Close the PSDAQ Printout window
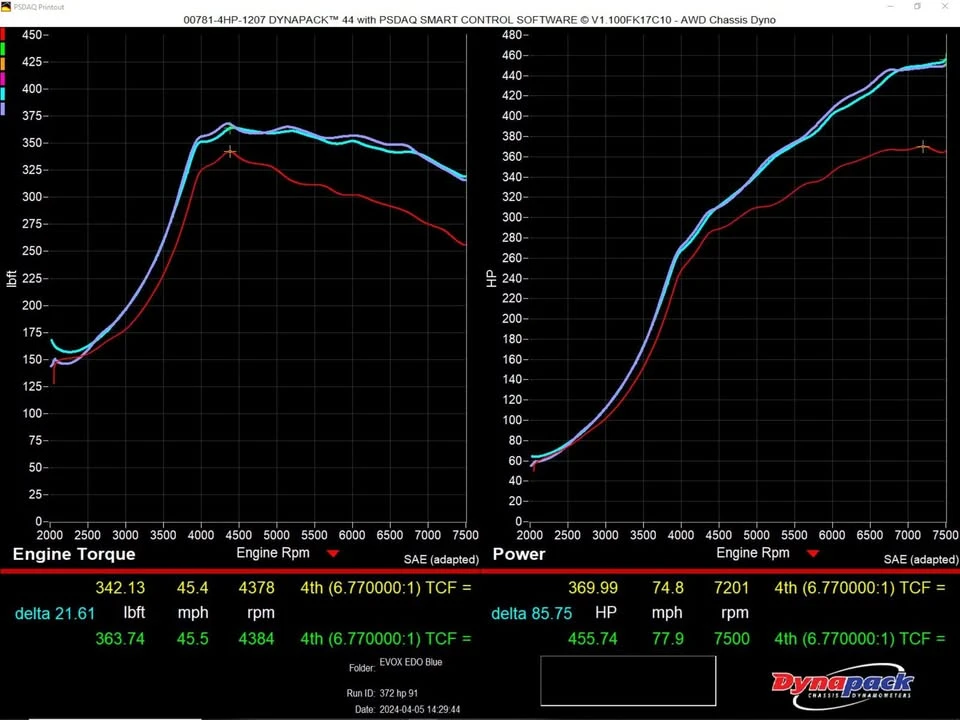This screenshot has height=720, width=960. point(945,6)
